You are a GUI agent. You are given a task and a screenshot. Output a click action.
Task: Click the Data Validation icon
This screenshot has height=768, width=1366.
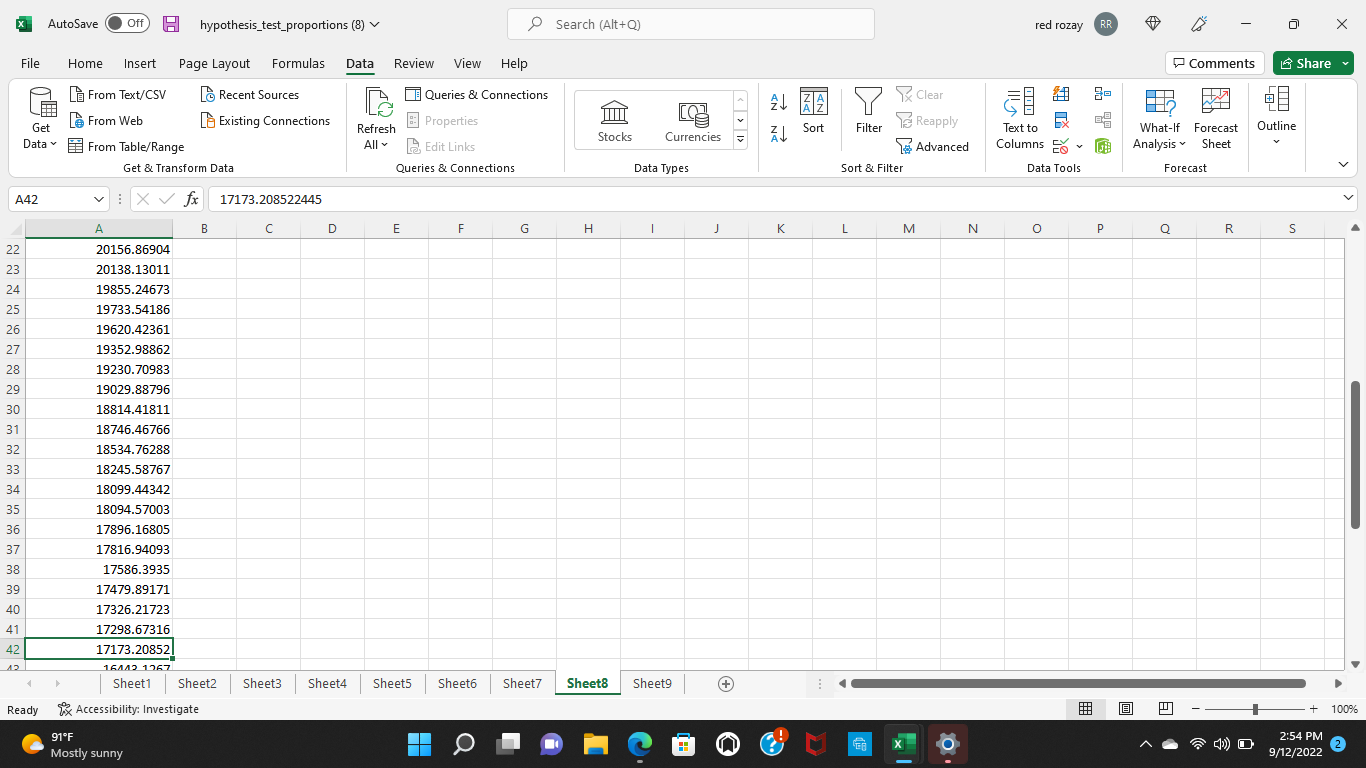pos(1059,146)
